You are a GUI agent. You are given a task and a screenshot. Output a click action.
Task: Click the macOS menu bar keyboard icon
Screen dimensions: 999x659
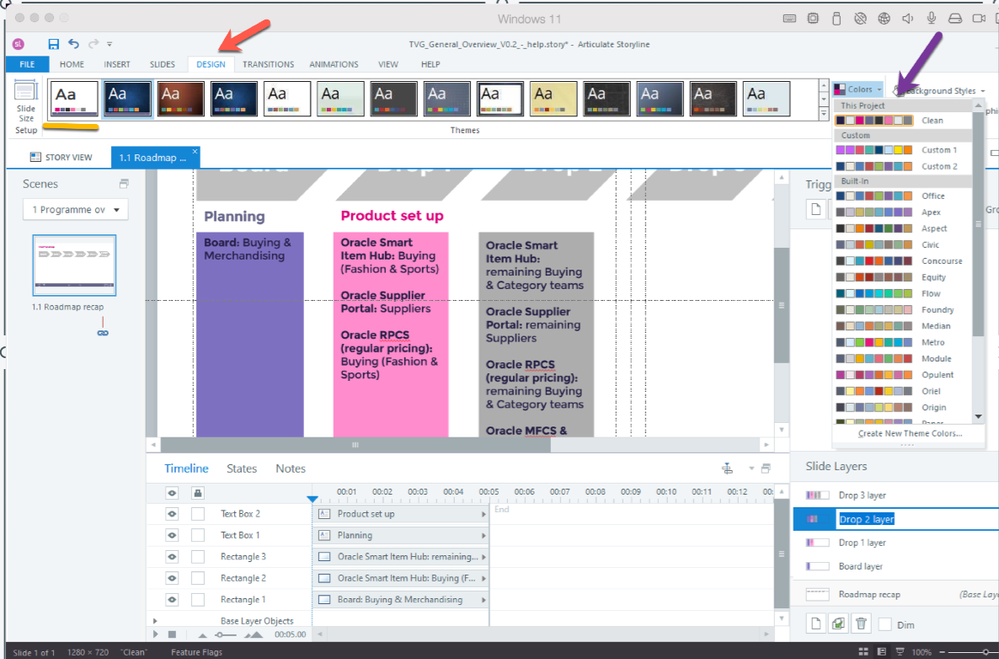(x=789, y=18)
